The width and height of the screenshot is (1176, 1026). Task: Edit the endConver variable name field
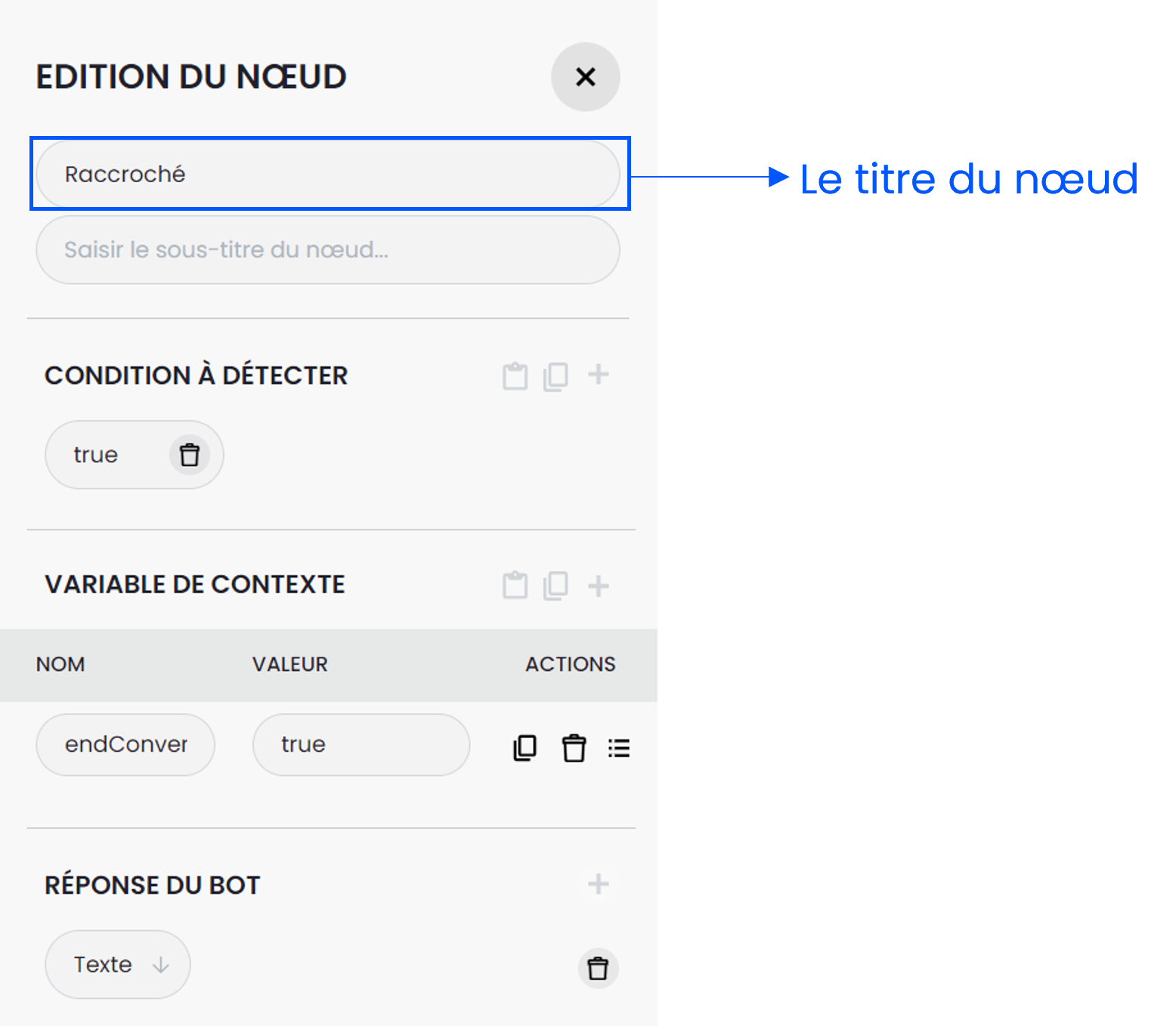click(125, 745)
